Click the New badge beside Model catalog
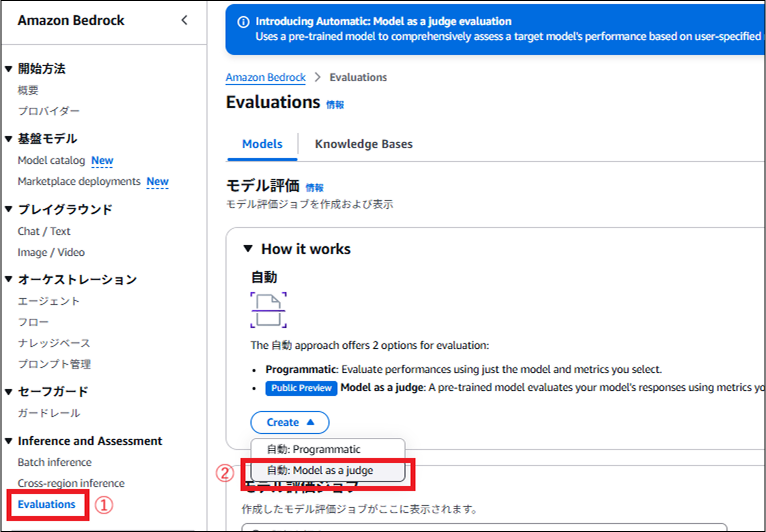This screenshot has height=532, width=766. [102, 160]
